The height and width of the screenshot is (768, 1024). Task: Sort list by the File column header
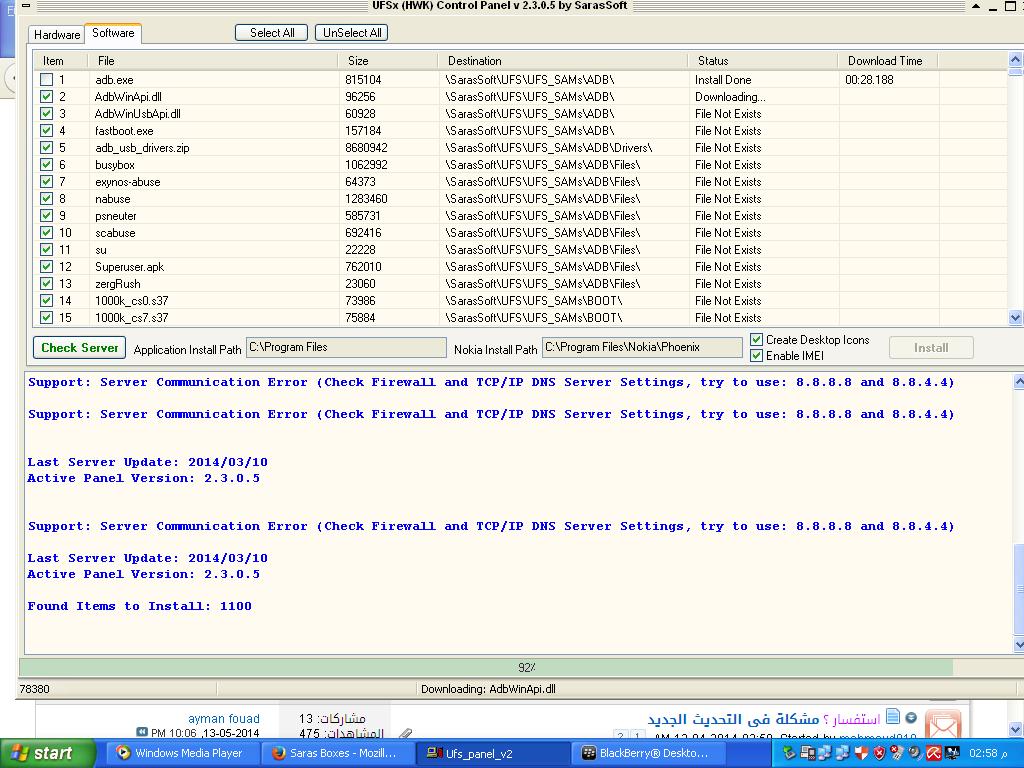(x=213, y=61)
